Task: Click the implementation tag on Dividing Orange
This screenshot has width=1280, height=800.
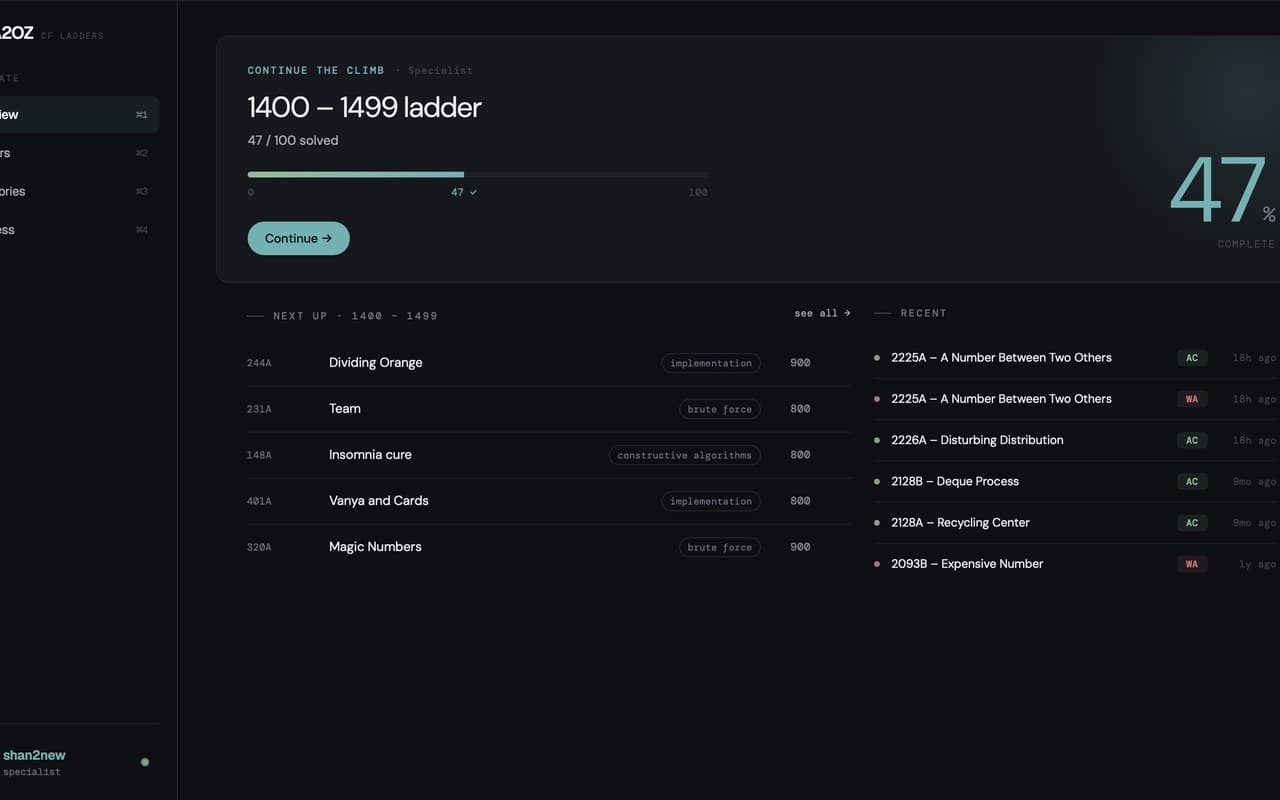Action: point(711,363)
